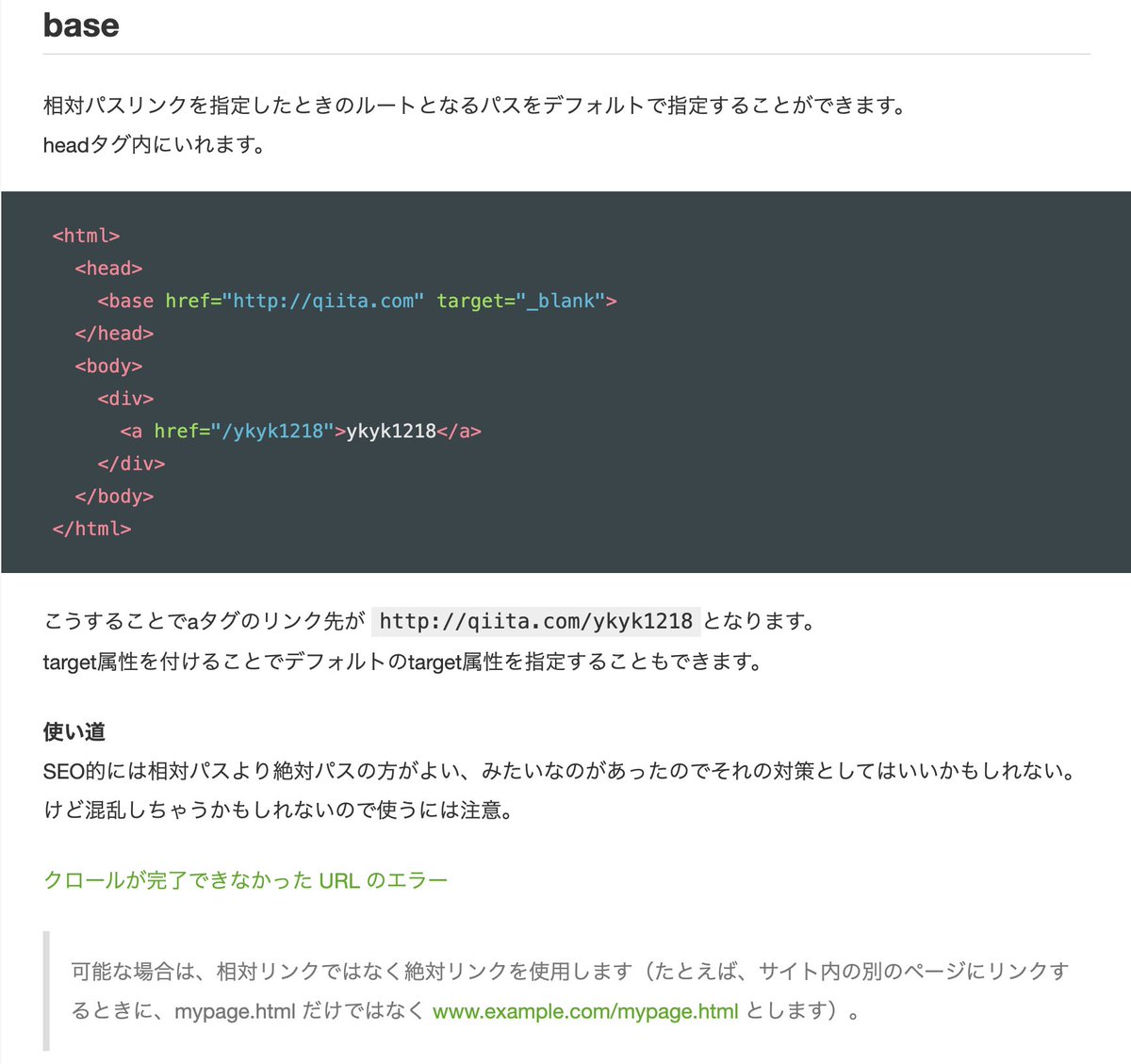This screenshot has height=1064, width=1131.
Task: Click the opening <head> code line
Action: [108, 269]
